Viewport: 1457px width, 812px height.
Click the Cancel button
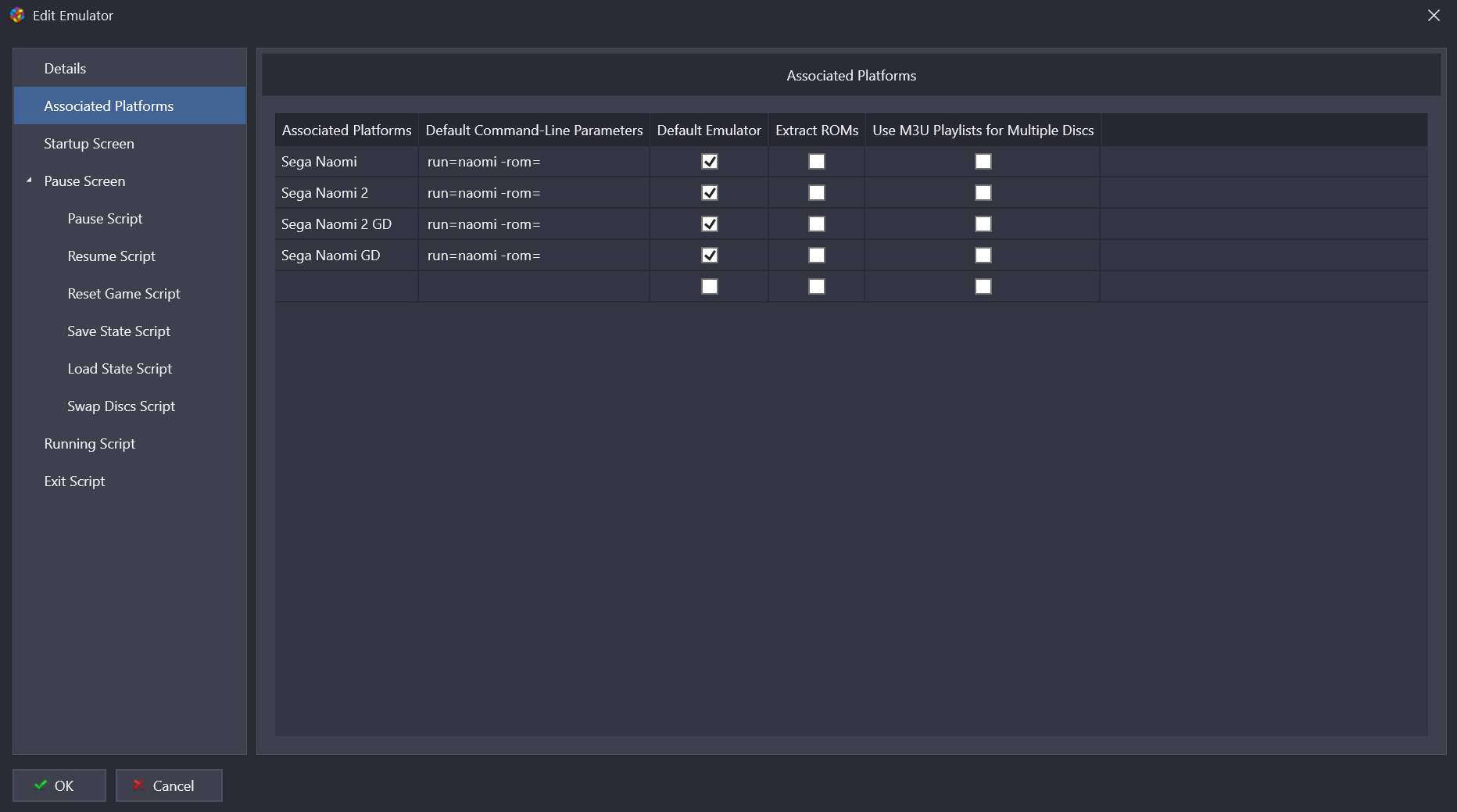169,785
